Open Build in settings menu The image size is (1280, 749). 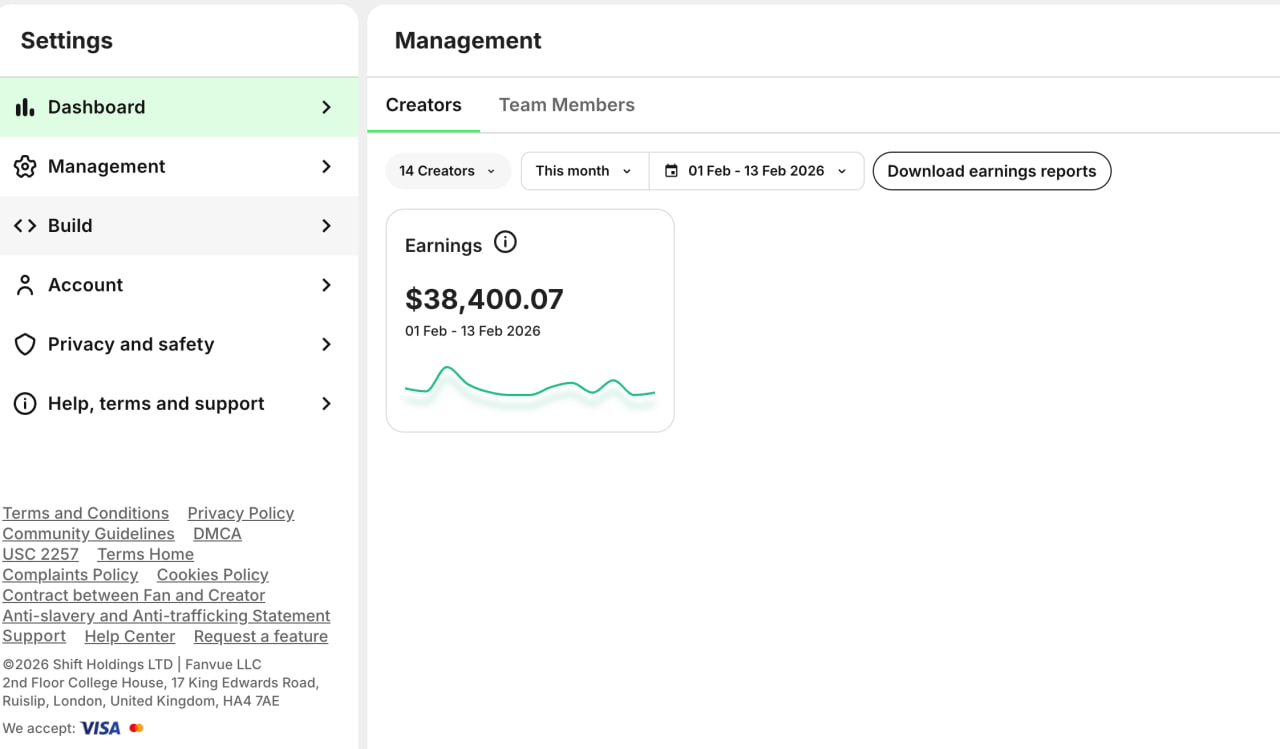pyautogui.click(x=179, y=226)
